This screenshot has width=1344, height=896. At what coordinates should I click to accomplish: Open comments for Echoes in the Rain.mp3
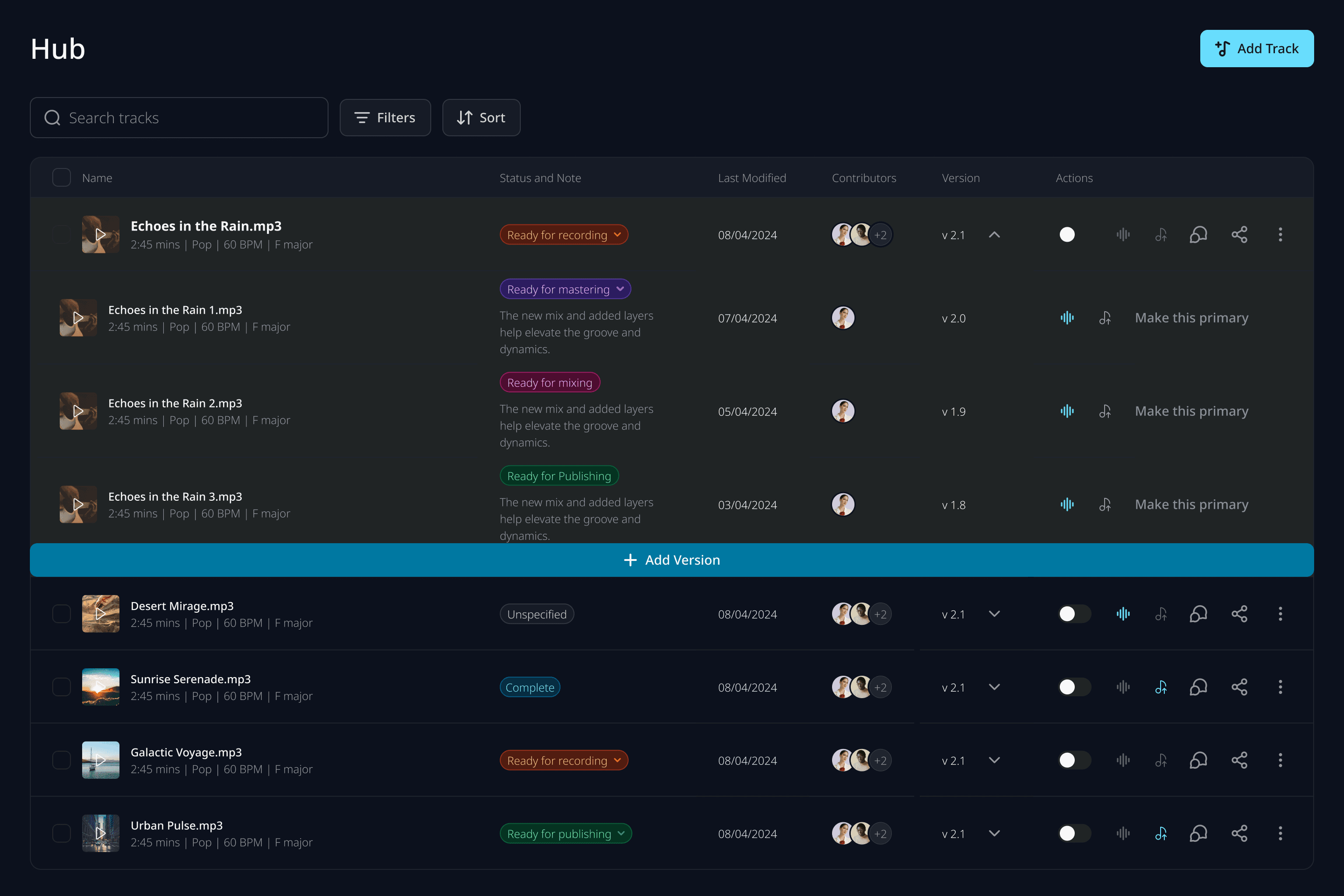[x=1198, y=234]
